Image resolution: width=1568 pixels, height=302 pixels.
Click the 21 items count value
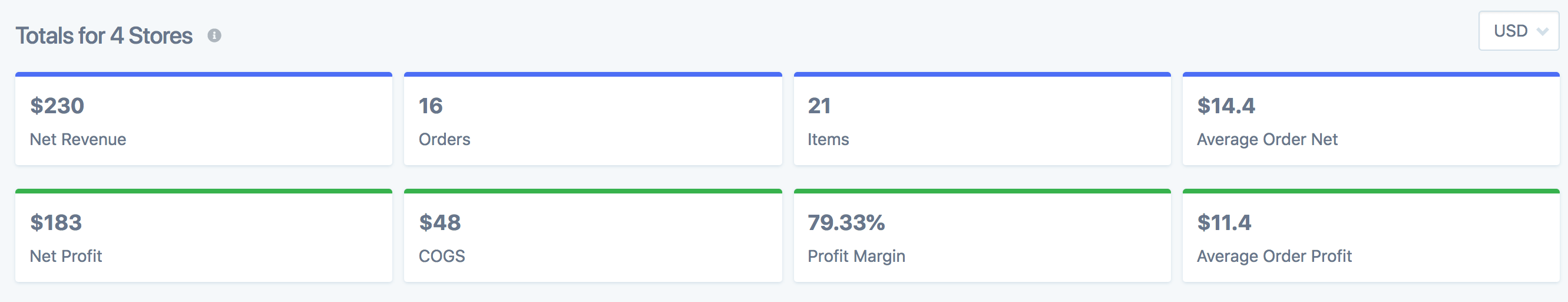pos(819,106)
